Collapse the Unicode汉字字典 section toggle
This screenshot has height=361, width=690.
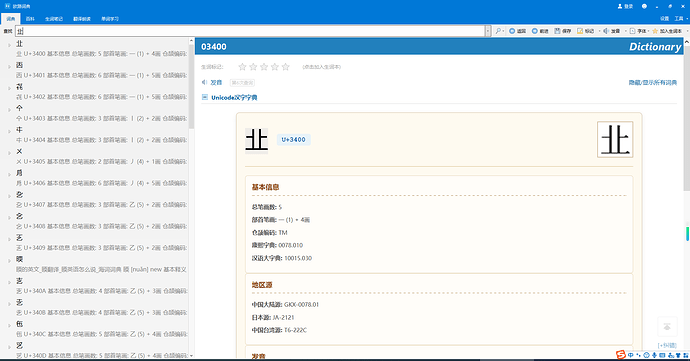(x=205, y=97)
